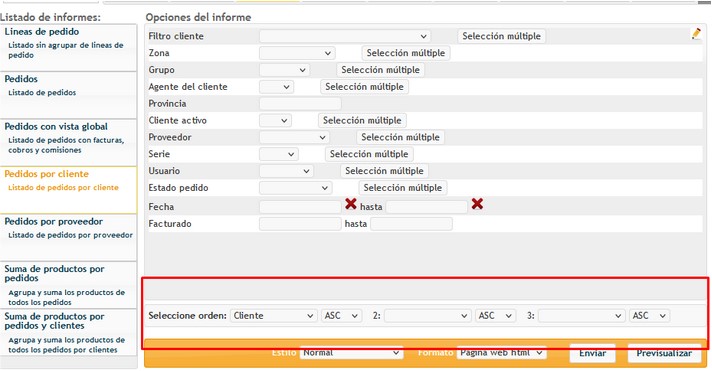The width and height of the screenshot is (712, 371).
Task: Open the ASC dropdown for order 2
Action: [x=495, y=316]
